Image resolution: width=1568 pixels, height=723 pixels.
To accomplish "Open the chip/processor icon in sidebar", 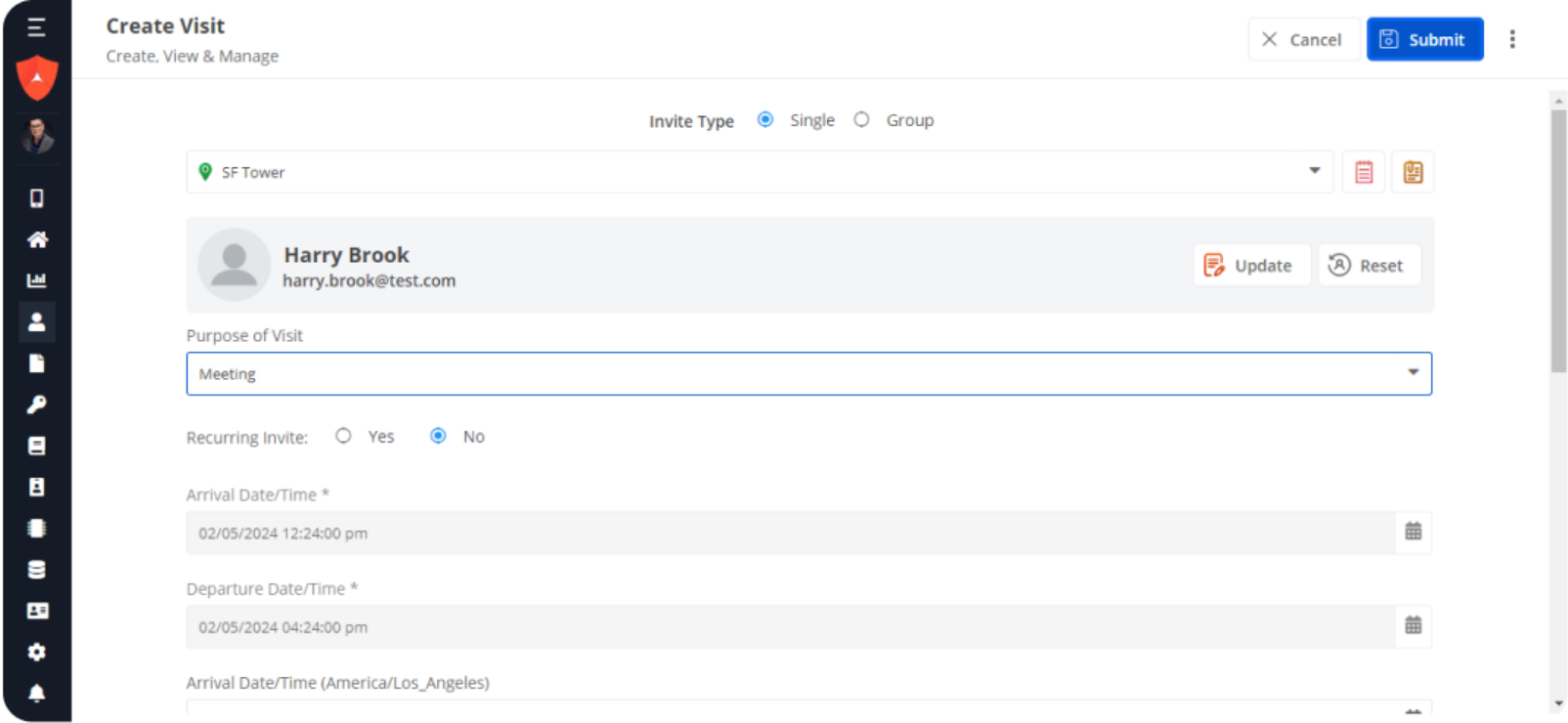I will (37, 529).
